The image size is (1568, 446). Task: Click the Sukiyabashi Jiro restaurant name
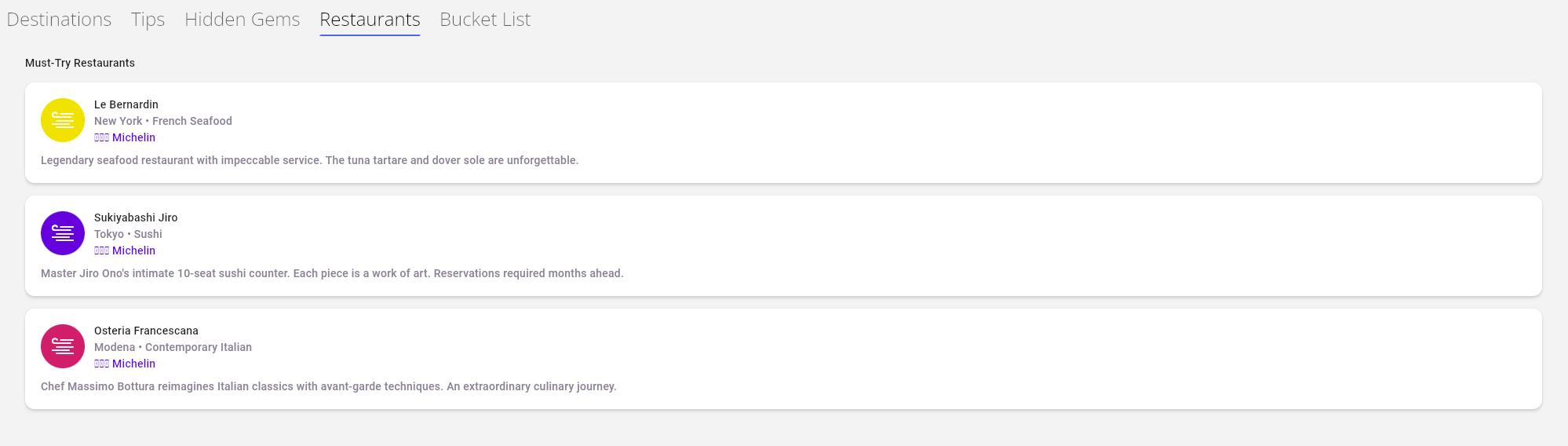tap(136, 218)
